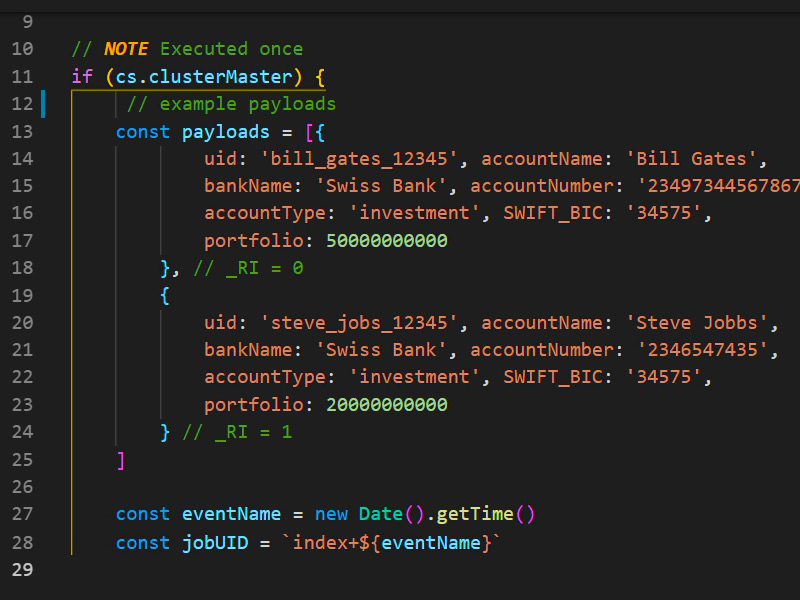Click the '// example payloads' comment
Screen dimensions: 800x600
(231, 104)
